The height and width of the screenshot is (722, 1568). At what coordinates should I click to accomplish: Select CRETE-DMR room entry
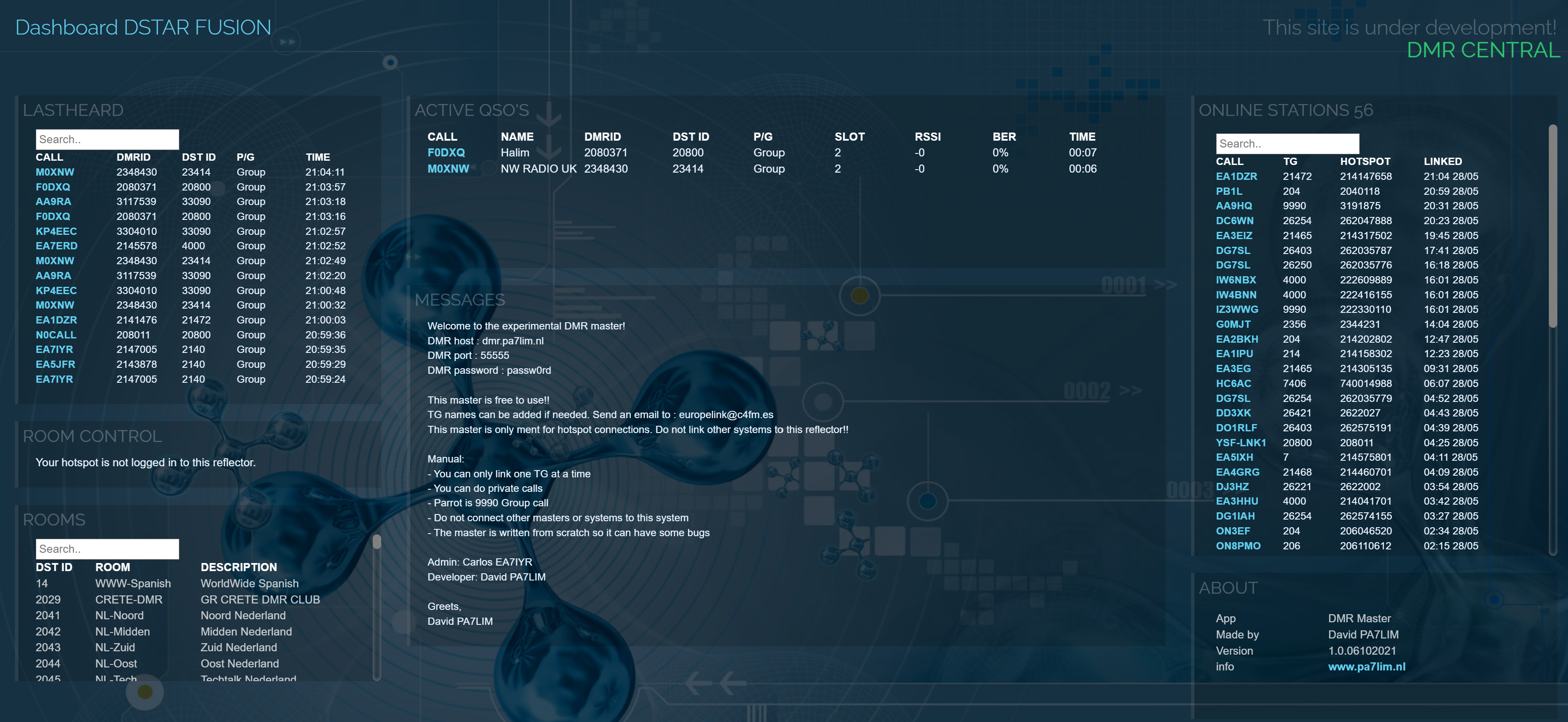tap(129, 600)
